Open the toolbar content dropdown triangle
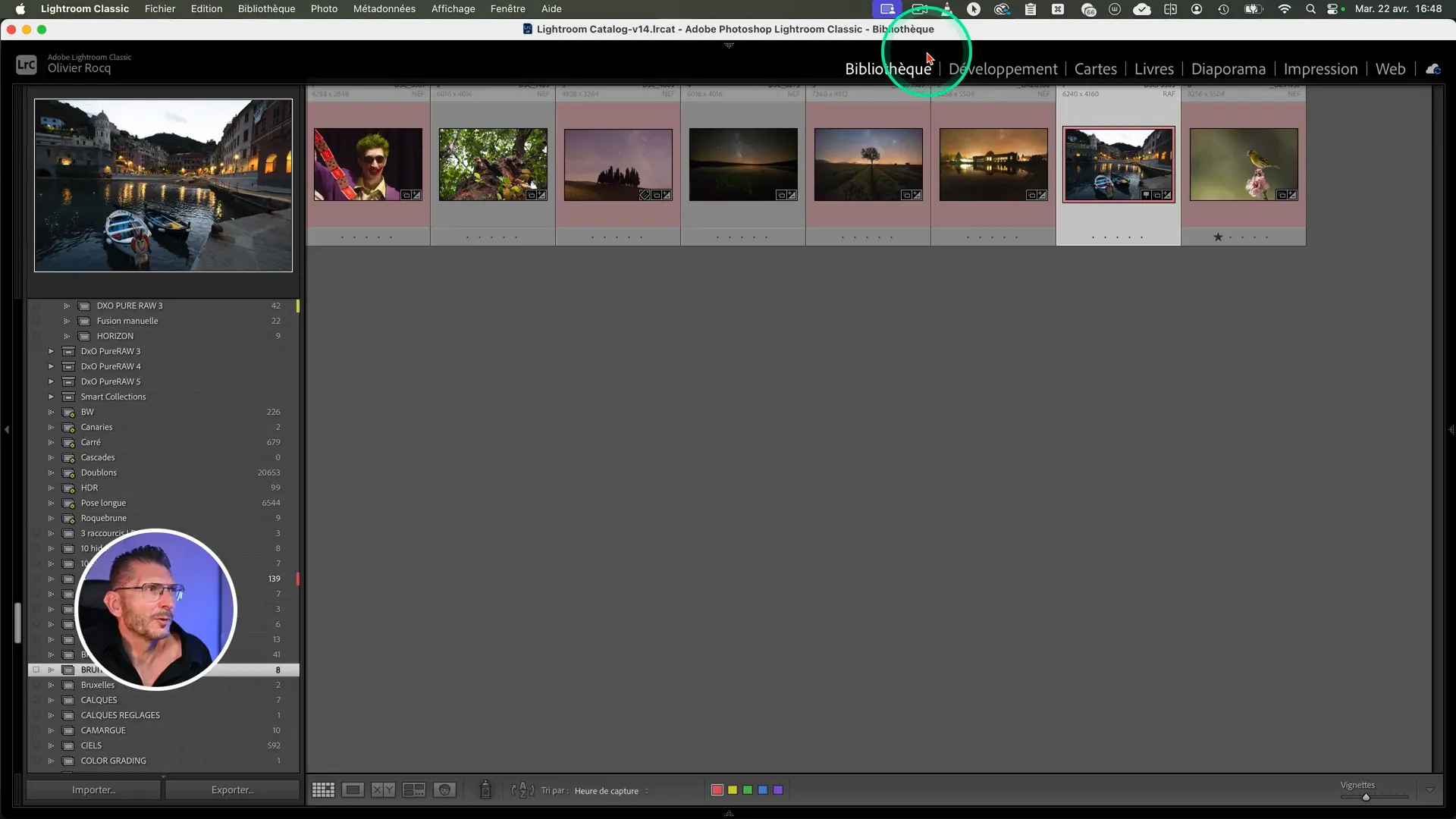Image resolution: width=1456 pixels, height=819 pixels. [x=1429, y=790]
